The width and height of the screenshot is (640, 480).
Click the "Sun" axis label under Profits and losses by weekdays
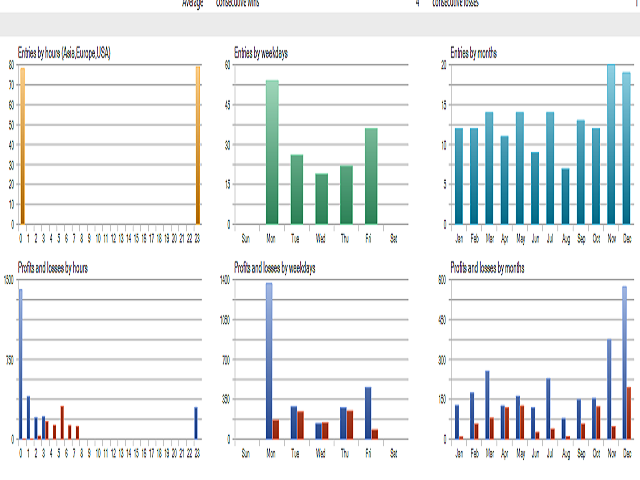[x=246, y=453]
